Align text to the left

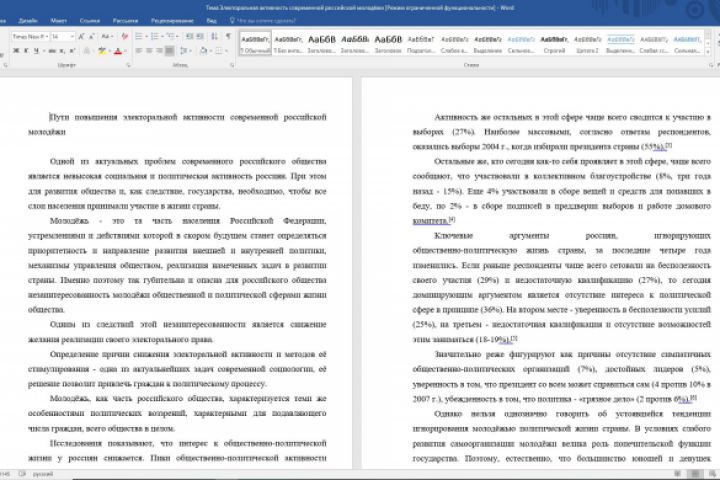click(139, 51)
